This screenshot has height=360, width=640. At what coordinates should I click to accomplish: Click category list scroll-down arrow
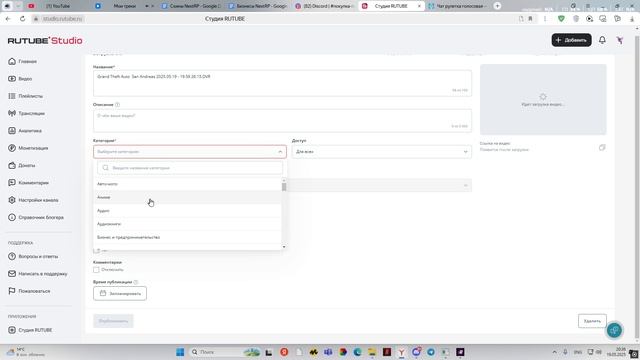tap(284, 247)
